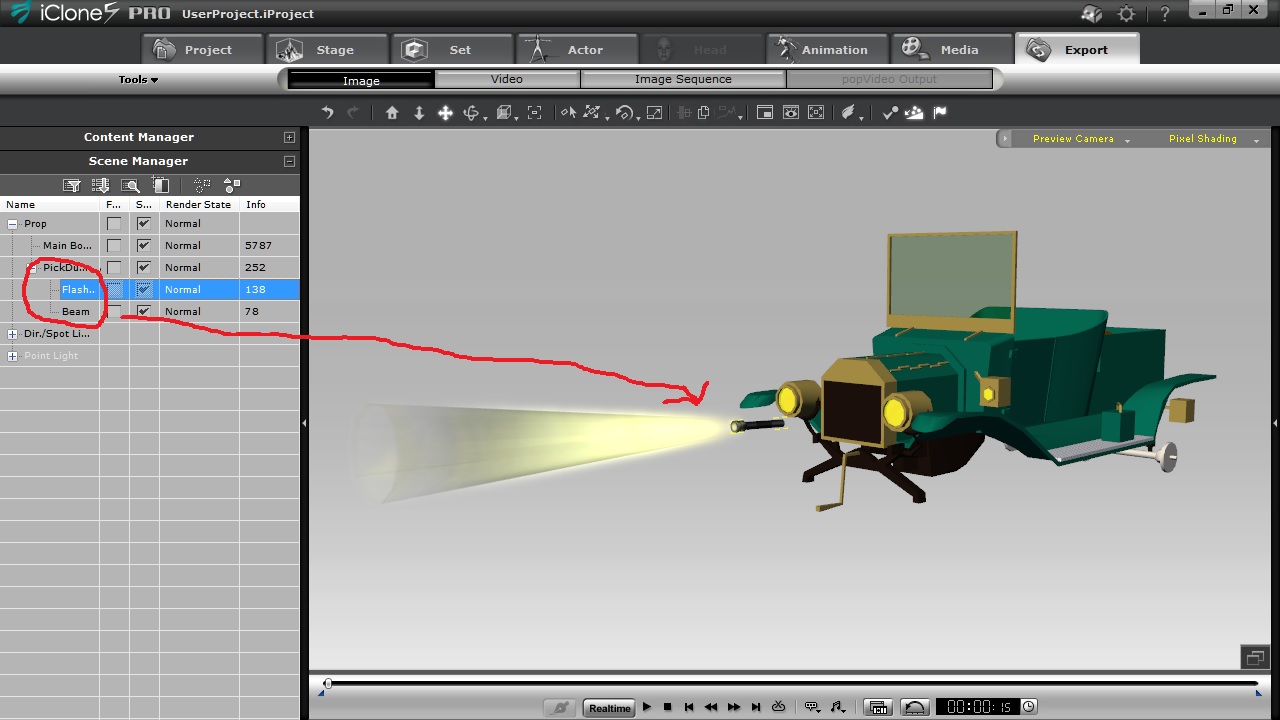Toggle the mini viewport window icon

pos(765,113)
